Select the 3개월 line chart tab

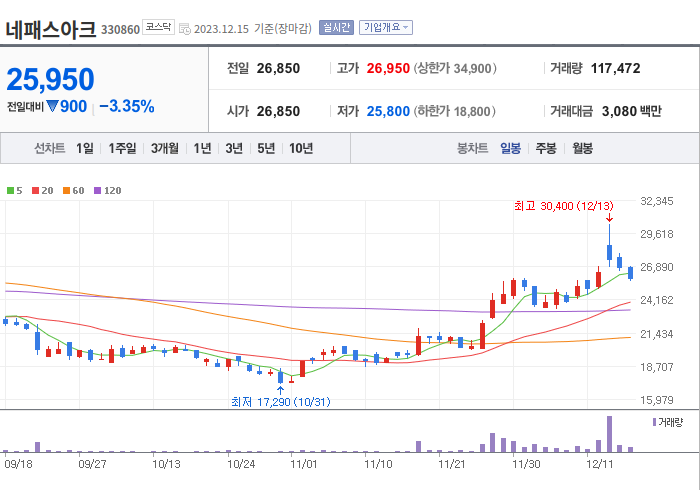point(165,148)
